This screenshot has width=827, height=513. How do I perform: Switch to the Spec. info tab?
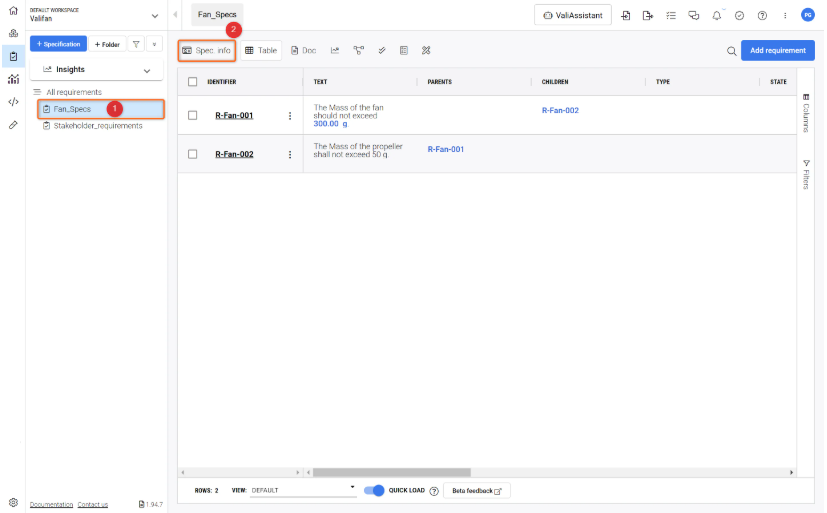[x=207, y=51]
